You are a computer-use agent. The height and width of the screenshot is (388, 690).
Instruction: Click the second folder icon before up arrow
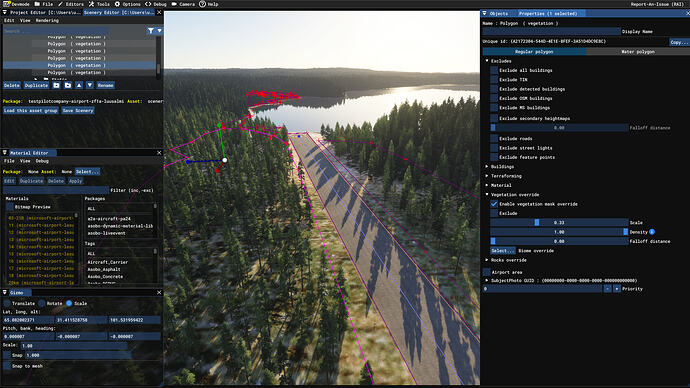click(x=68, y=85)
